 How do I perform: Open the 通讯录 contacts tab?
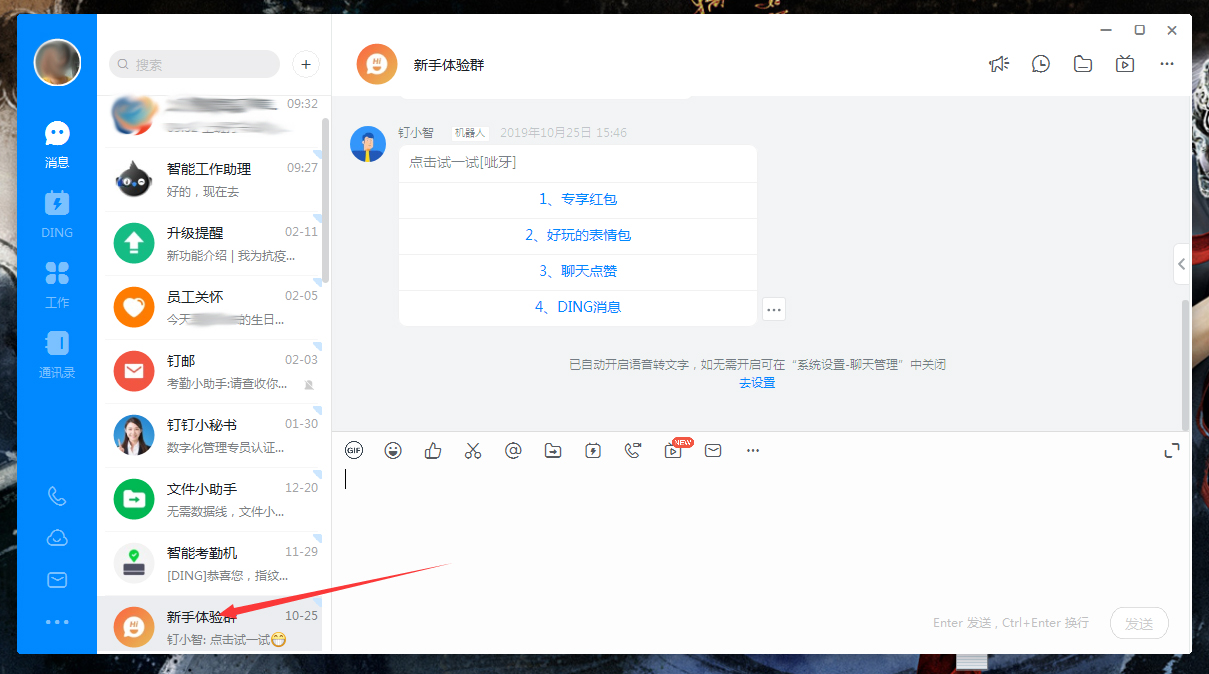tap(57, 352)
